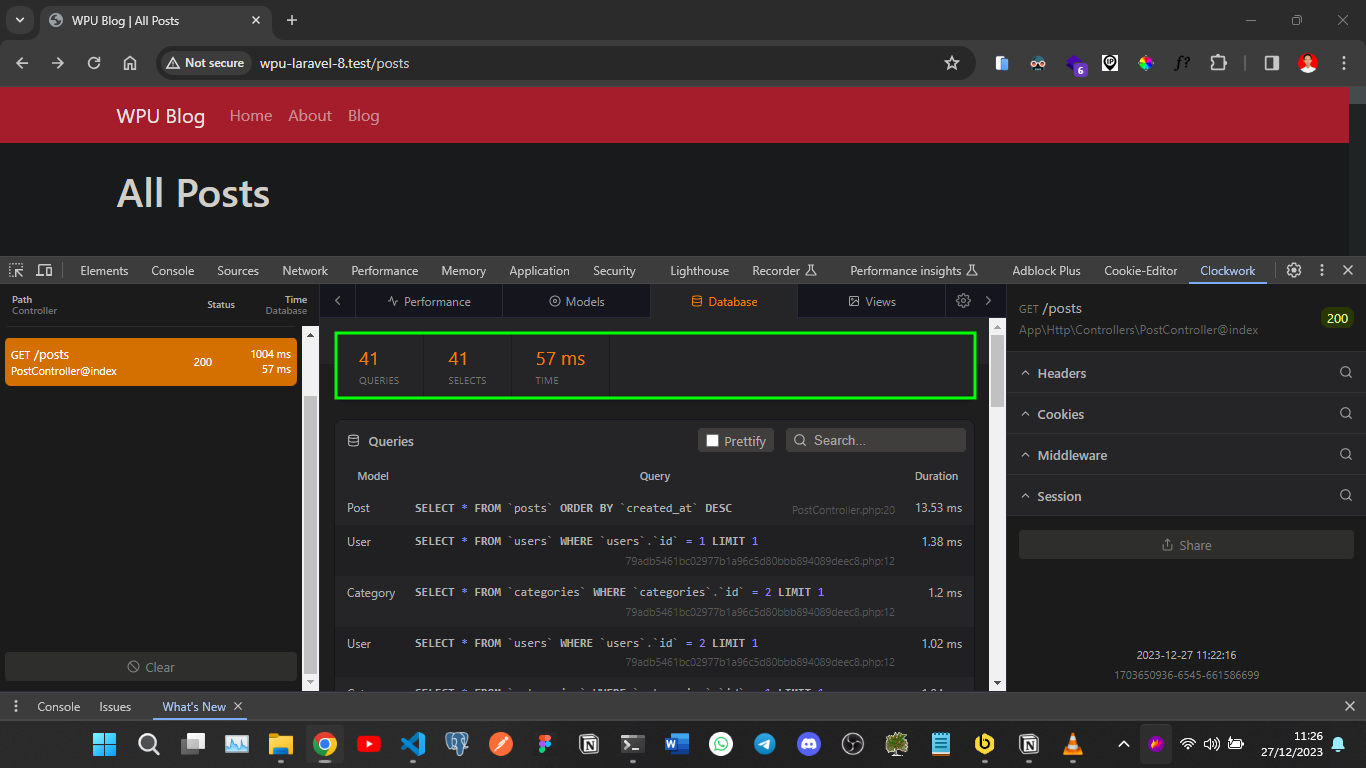1366x768 pixels.
Task: Enable the Prettify checkbox for queries
Action: coord(714,440)
